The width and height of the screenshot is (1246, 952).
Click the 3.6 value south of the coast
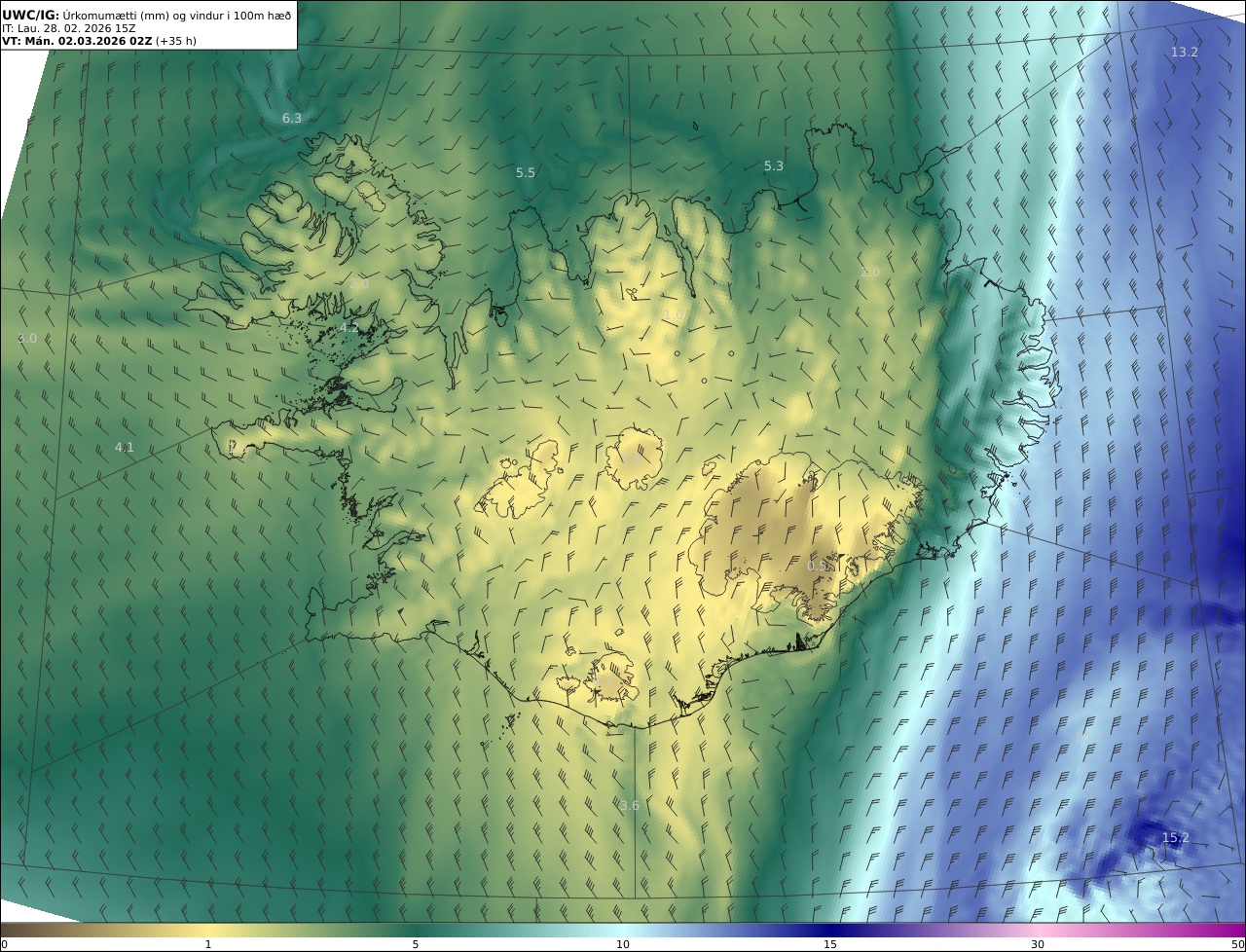click(x=630, y=805)
